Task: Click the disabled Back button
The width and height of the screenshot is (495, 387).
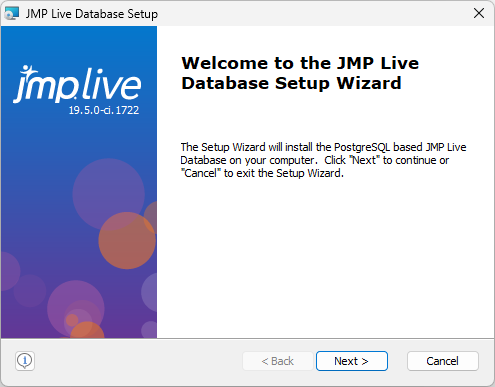Action: (278, 361)
